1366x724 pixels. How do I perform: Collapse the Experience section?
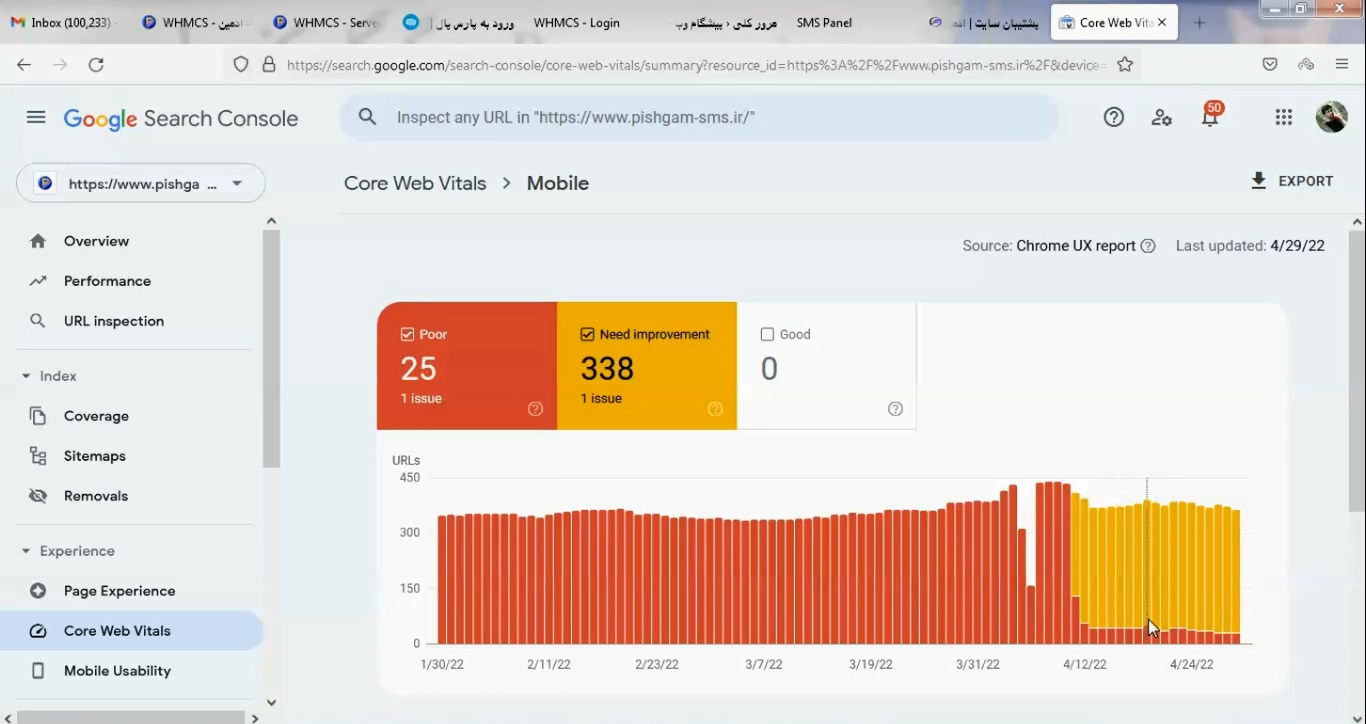click(26, 551)
